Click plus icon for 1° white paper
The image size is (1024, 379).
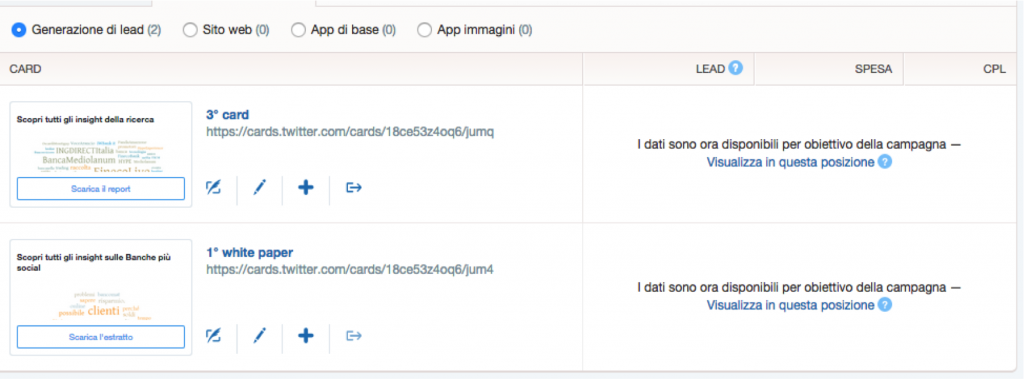[306, 336]
